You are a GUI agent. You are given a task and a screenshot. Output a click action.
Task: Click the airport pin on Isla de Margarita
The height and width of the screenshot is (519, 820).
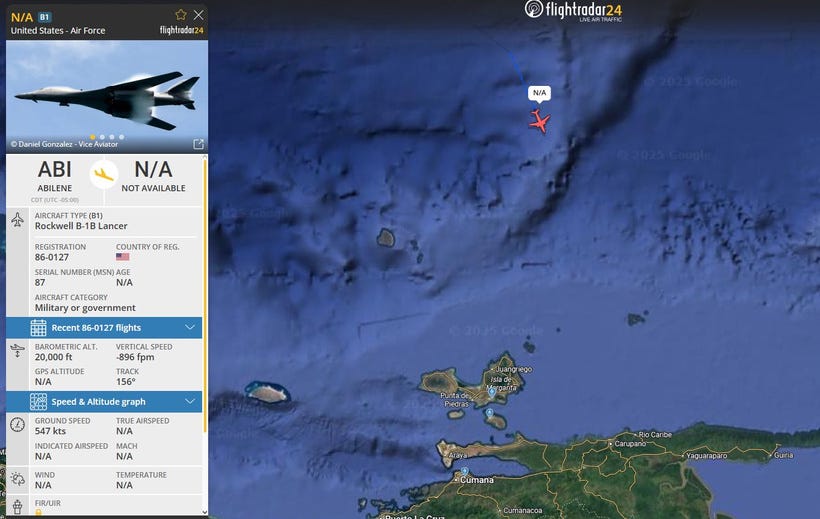(492, 392)
